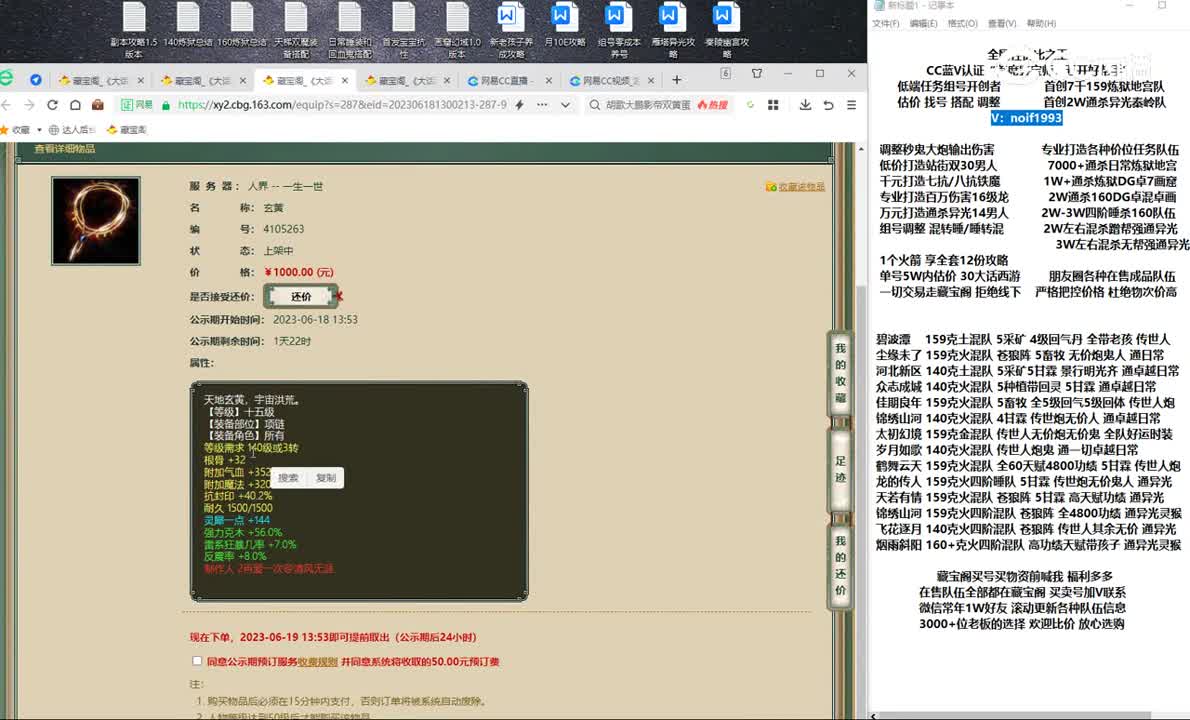Image resolution: width=1190 pixels, height=720 pixels.
Task: Expand the 收藏 bookmarks dropdown arrow
Action: tap(38, 130)
